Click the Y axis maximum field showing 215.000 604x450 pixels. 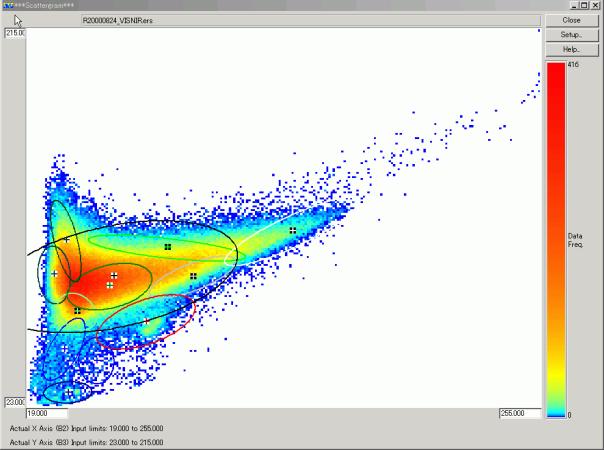coord(15,33)
